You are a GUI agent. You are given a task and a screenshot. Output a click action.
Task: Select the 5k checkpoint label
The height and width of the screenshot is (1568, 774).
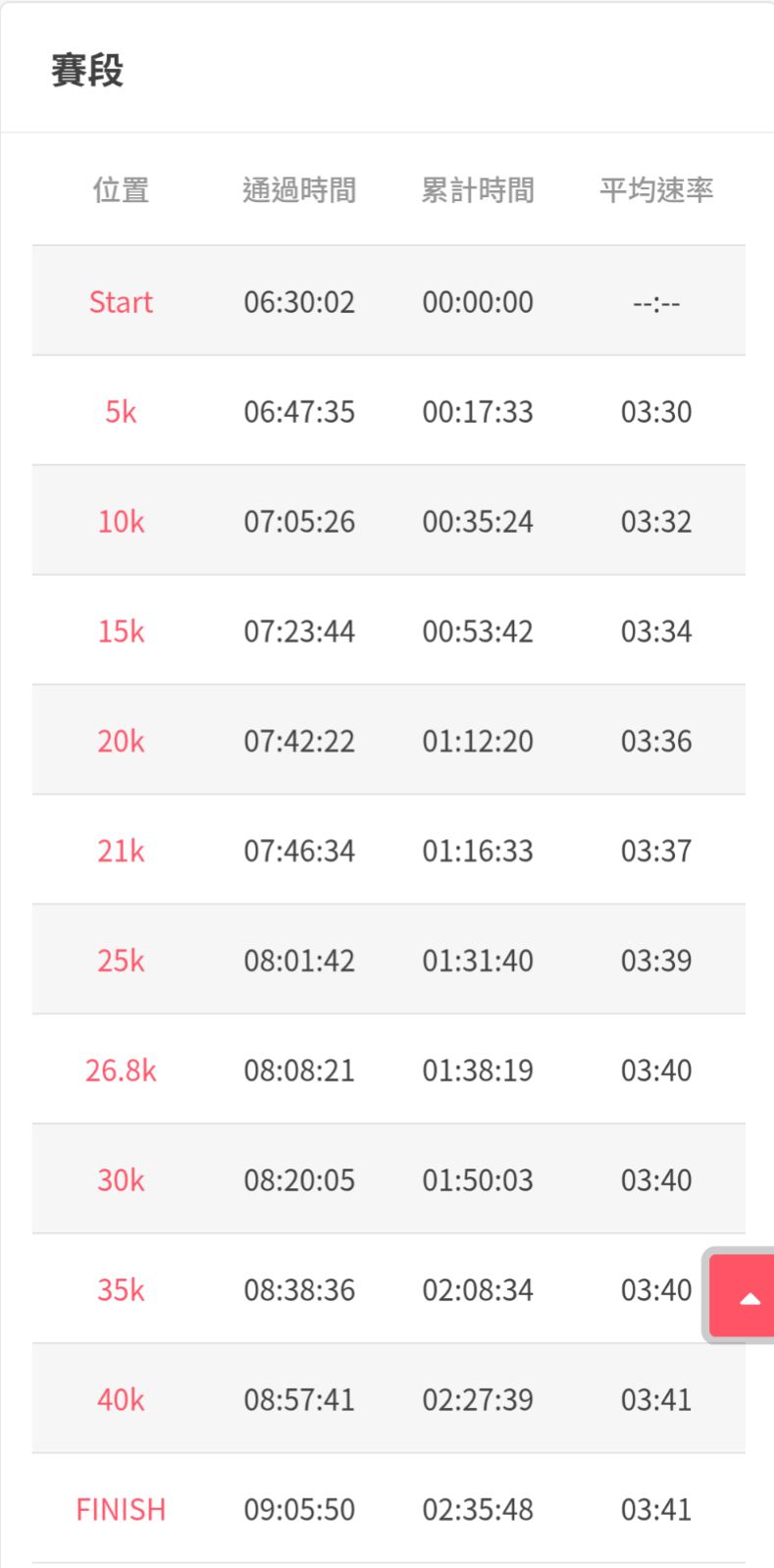(121, 411)
